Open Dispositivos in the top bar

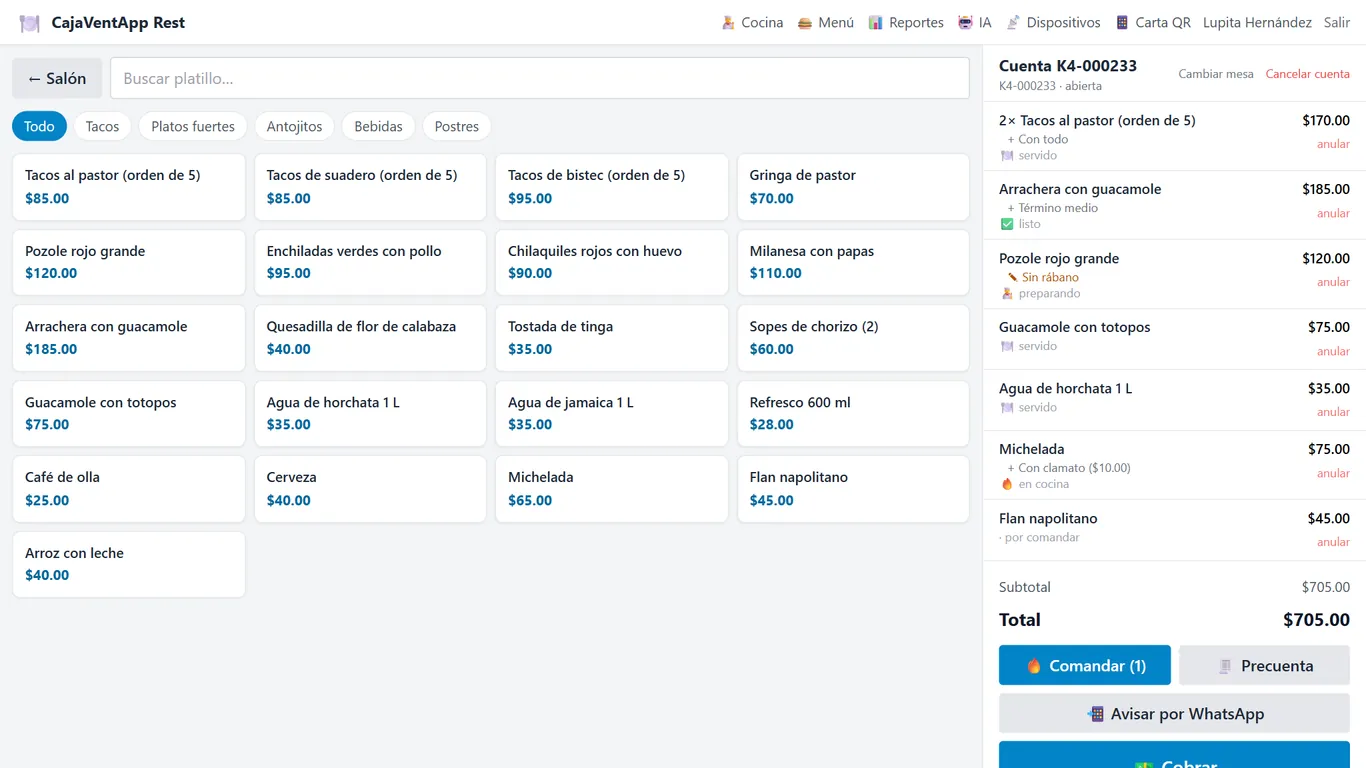pyautogui.click(x=1053, y=23)
